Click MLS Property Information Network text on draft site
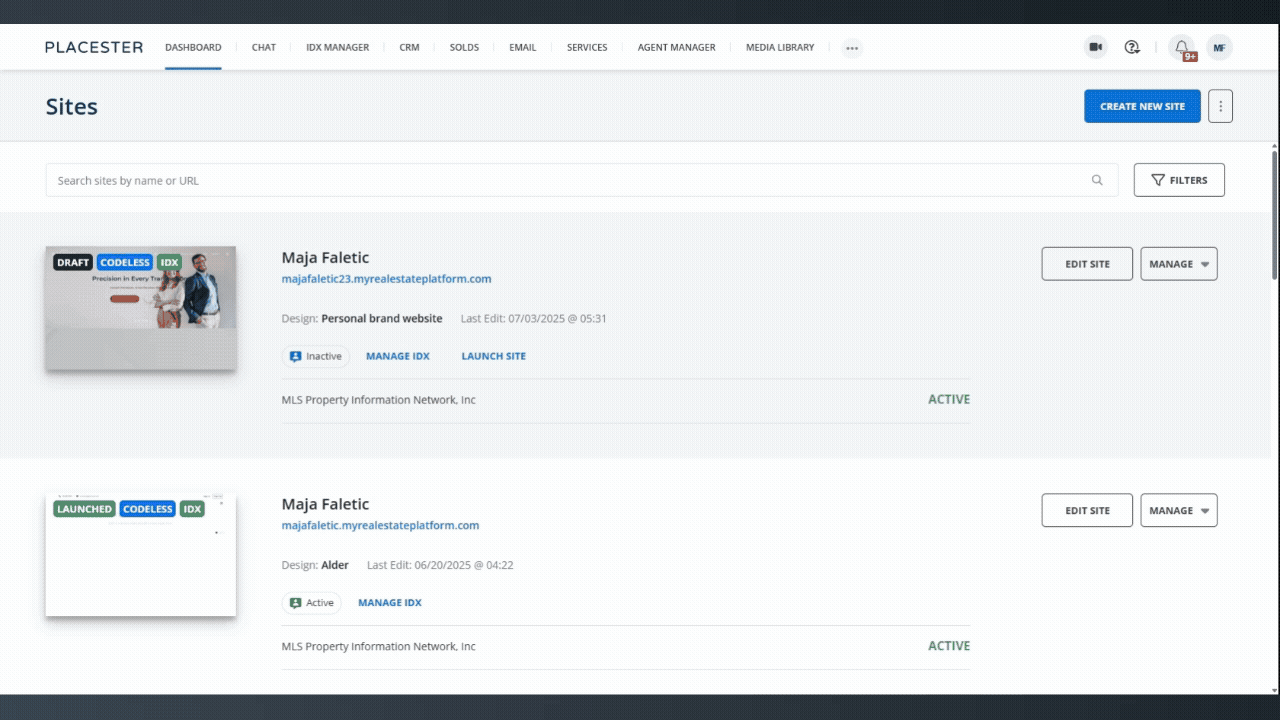Image resolution: width=1280 pixels, height=720 pixels. [x=379, y=400]
